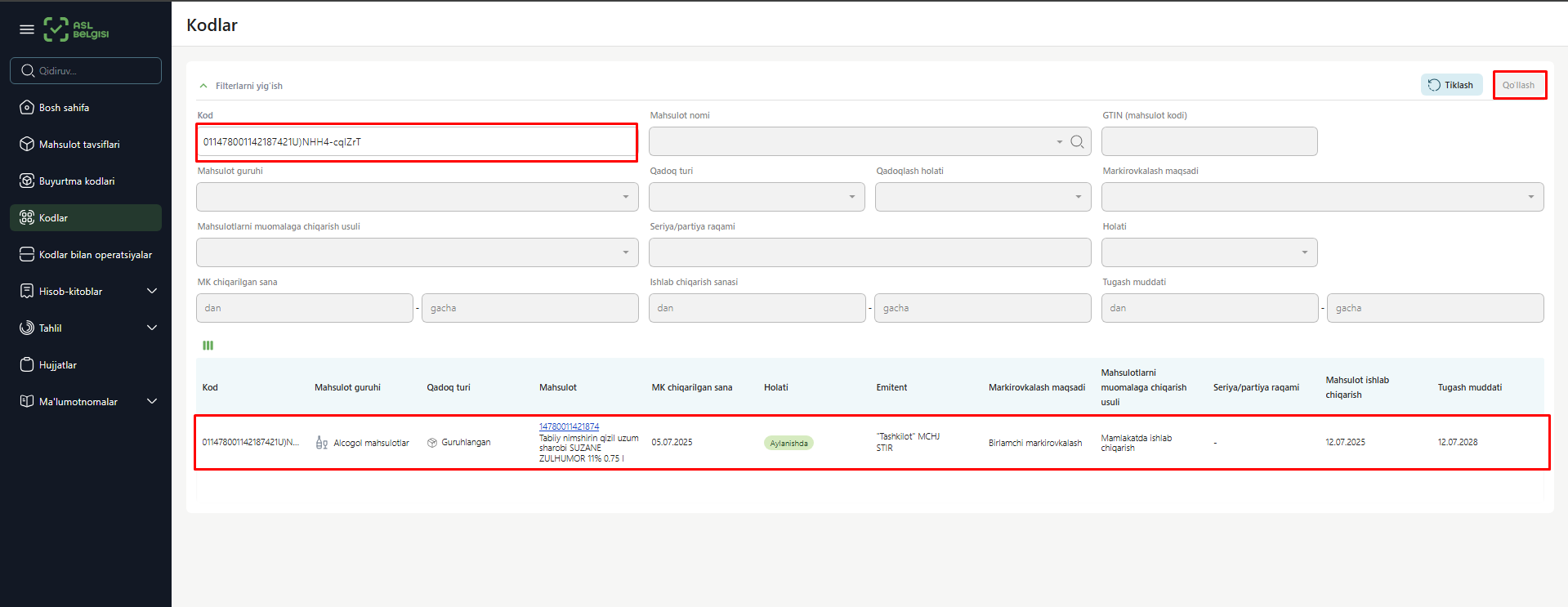Collapse filters with Filterlarni yig'ish chevron

click(203, 86)
